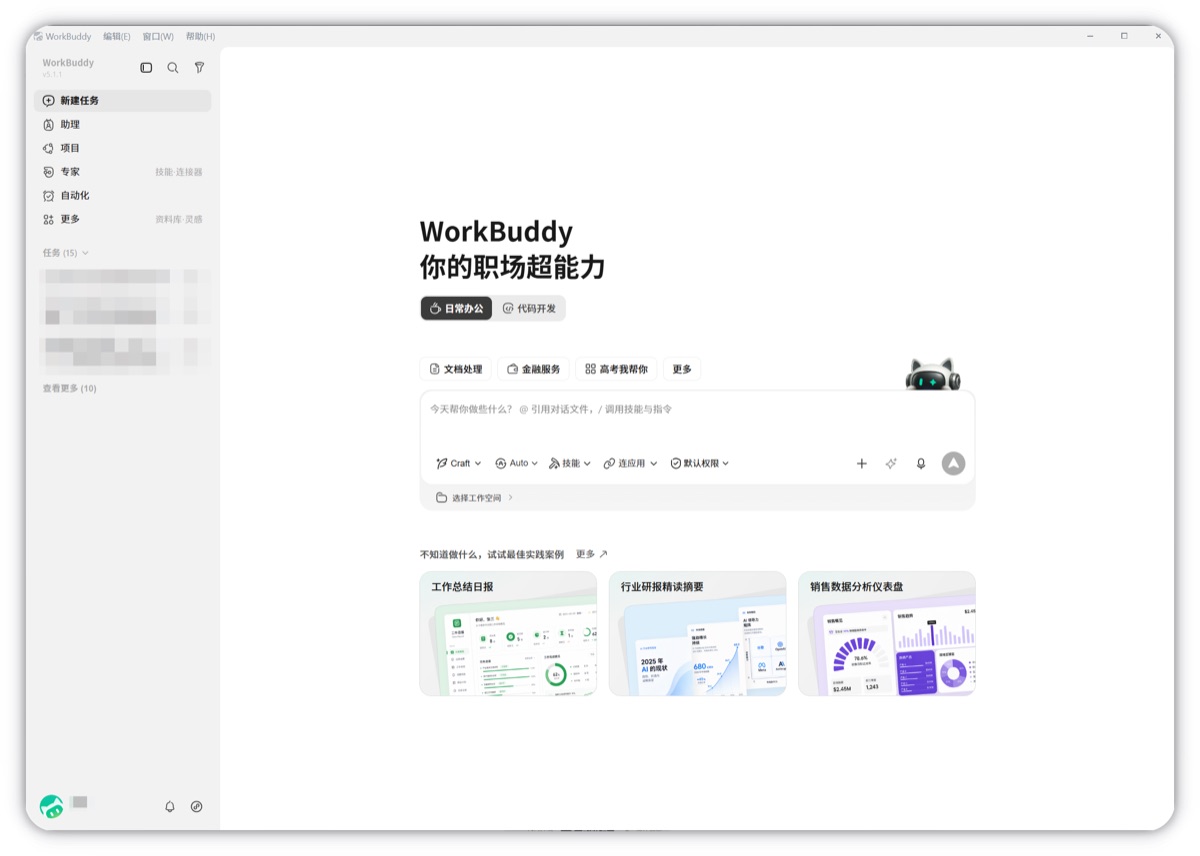Open the 工作总结日报 example card
Image resolution: width=1200 pixels, height=856 pixels.
point(508,633)
